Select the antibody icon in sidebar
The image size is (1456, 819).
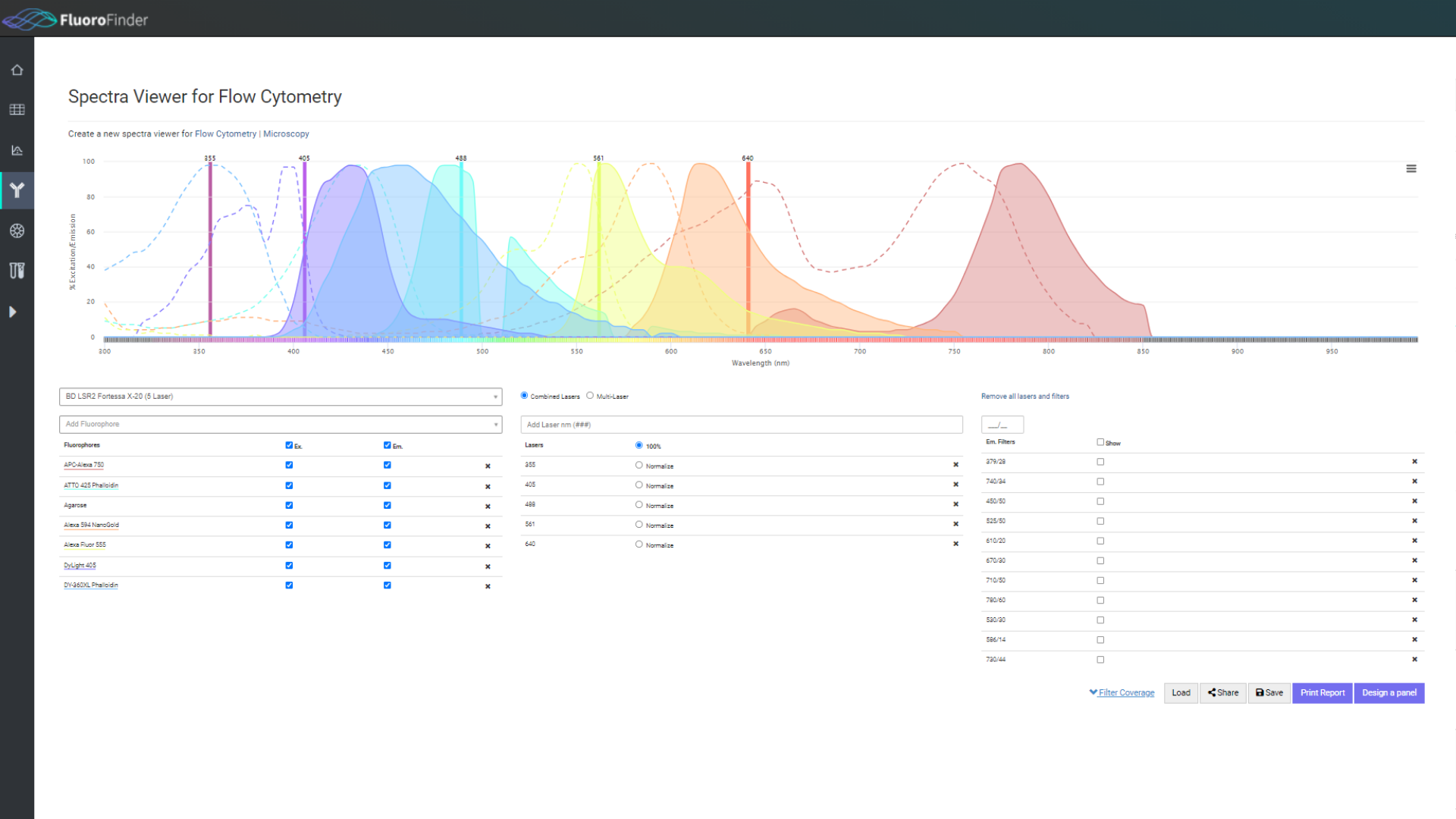[17, 190]
